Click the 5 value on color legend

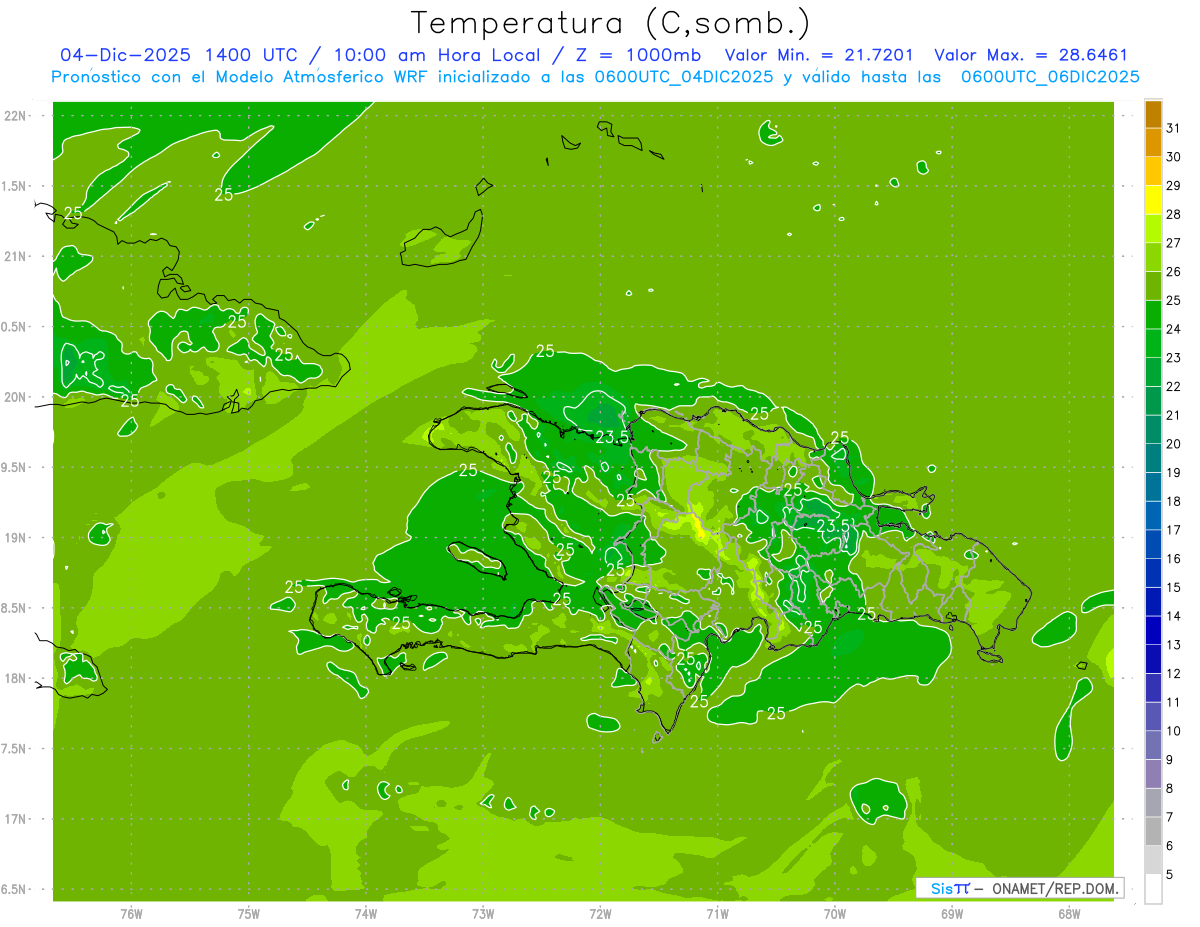coord(1171,874)
